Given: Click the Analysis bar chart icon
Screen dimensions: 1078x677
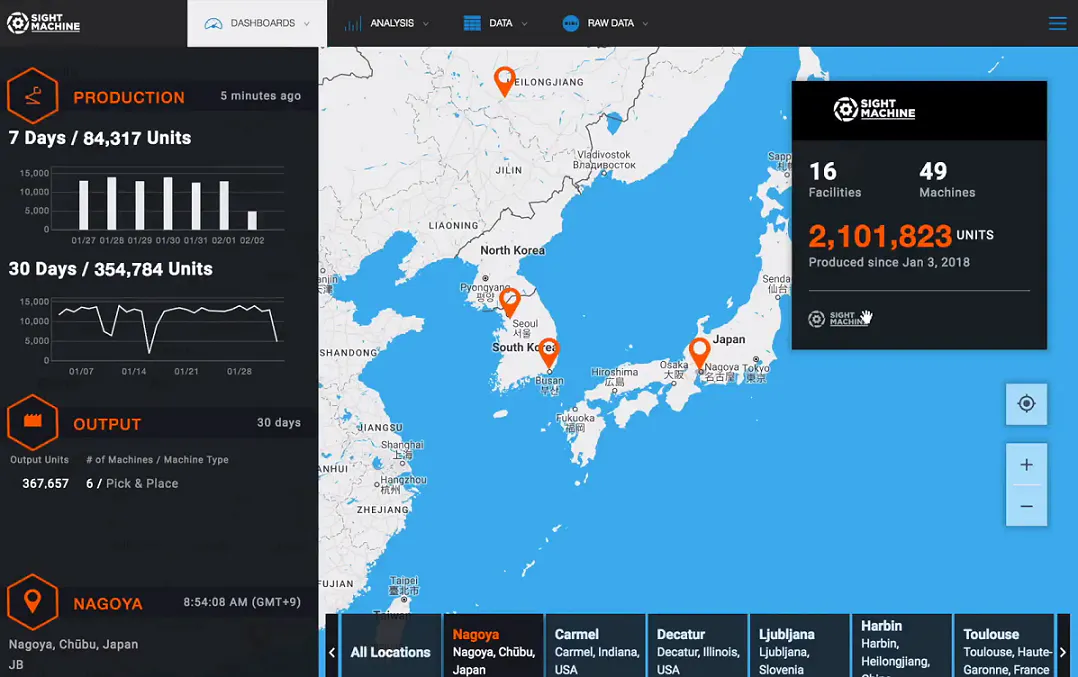Looking at the screenshot, I should [353, 24].
